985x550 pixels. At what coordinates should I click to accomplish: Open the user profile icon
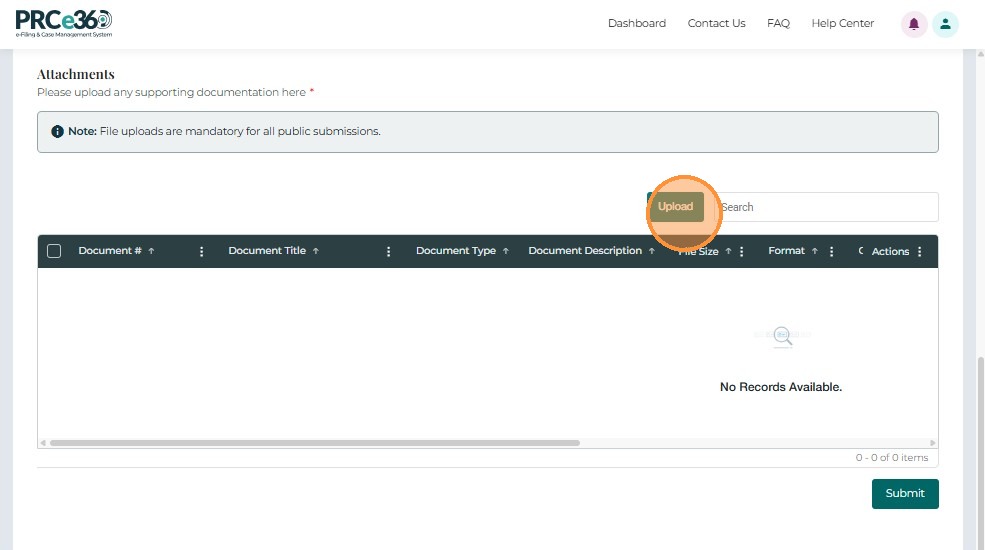pyautogui.click(x=945, y=24)
